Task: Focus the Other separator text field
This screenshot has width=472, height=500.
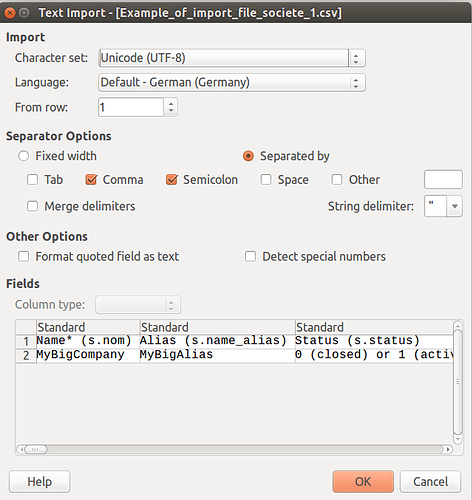Action: point(443,180)
